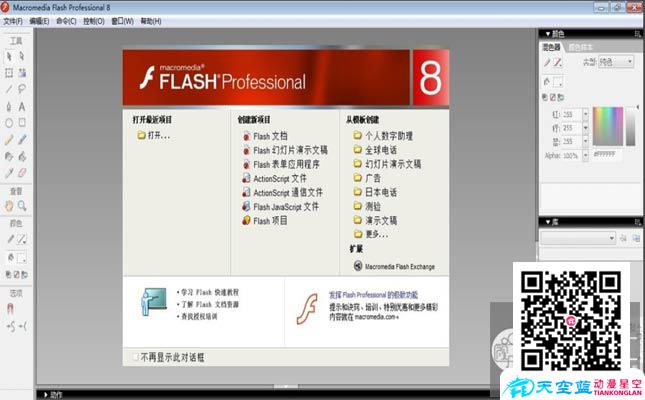Image resolution: width=645 pixels, height=400 pixels.
Task: Select the Gradient Transform tool
Action: (x=22, y=73)
